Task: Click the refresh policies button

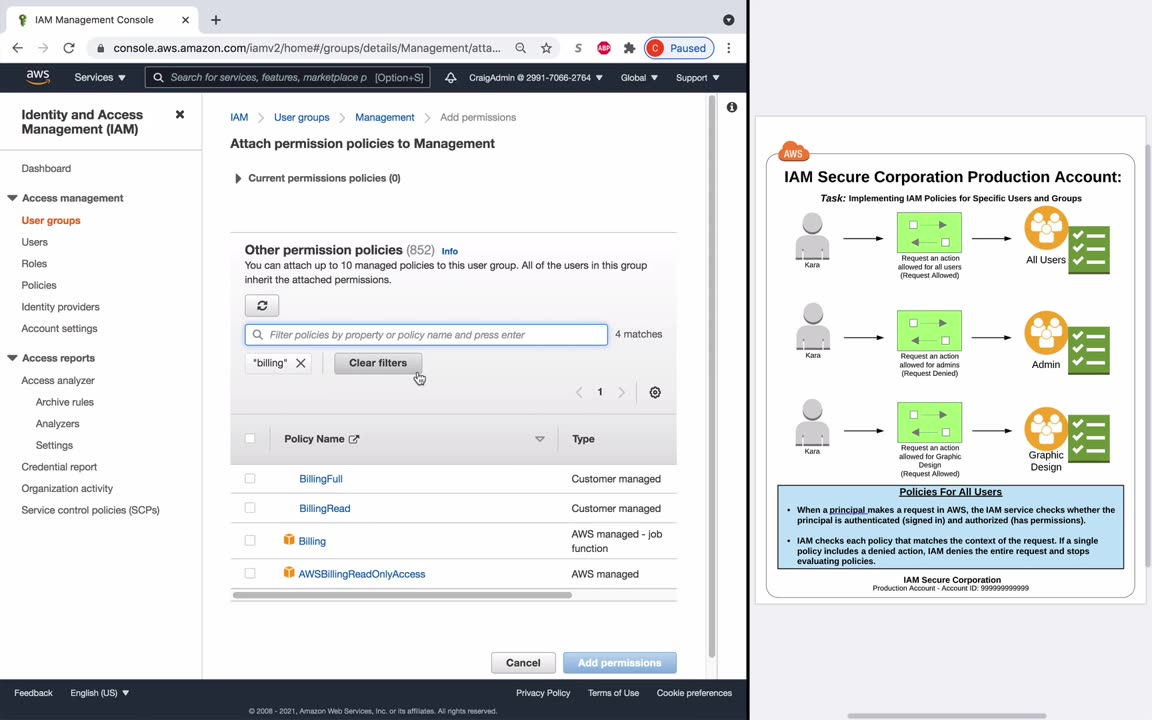Action: coord(262,306)
